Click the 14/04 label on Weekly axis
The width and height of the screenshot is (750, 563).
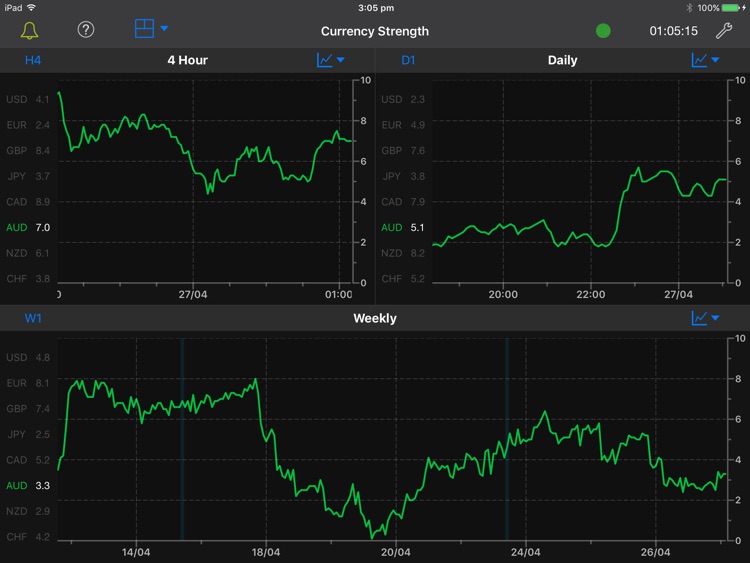[x=136, y=552]
